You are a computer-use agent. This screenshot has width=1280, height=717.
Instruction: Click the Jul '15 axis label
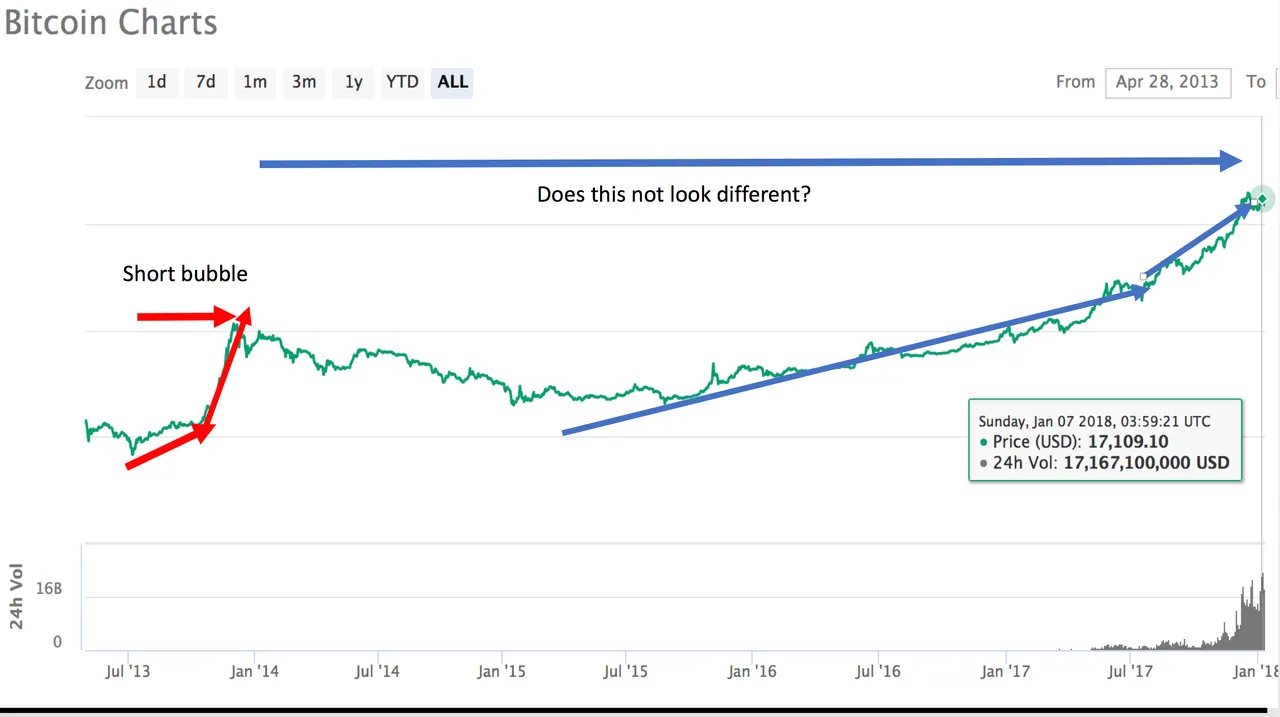tap(626, 671)
